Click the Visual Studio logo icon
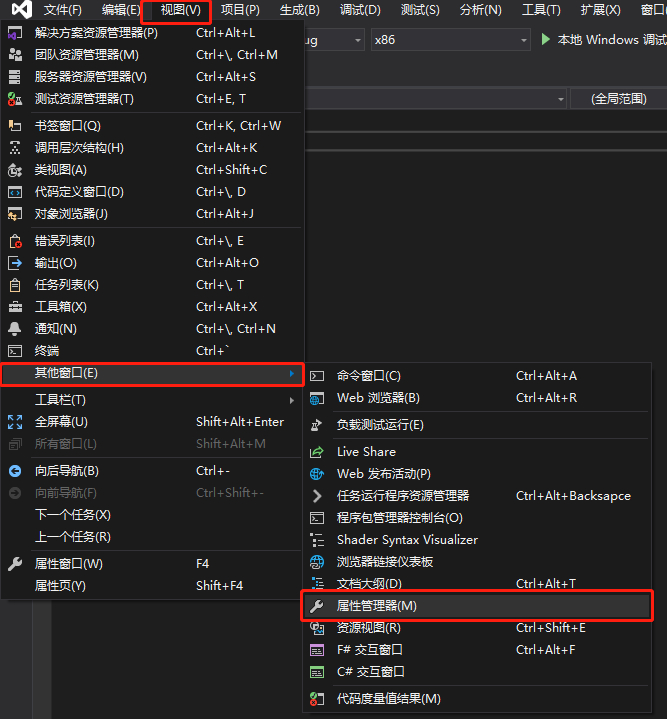The width and height of the screenshot is (667, 719). click(x=22, y=9)
